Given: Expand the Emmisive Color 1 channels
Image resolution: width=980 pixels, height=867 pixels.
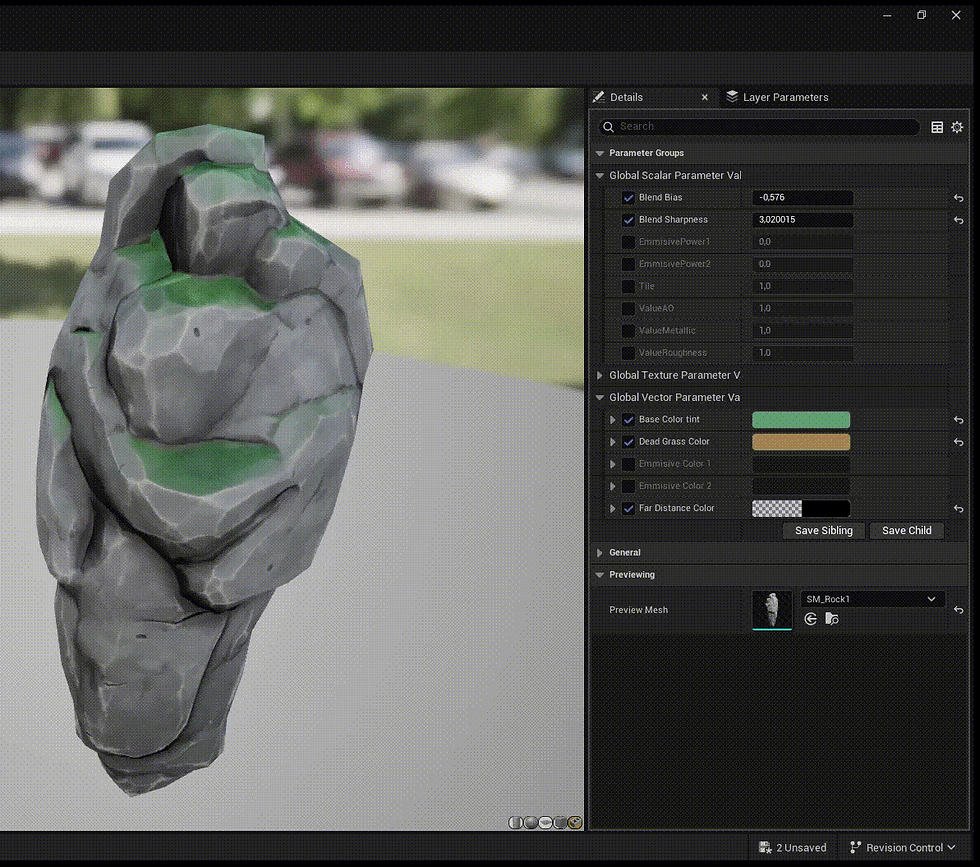Looking at the screenshot, I should pyautogui.click(x=612, y=464).
